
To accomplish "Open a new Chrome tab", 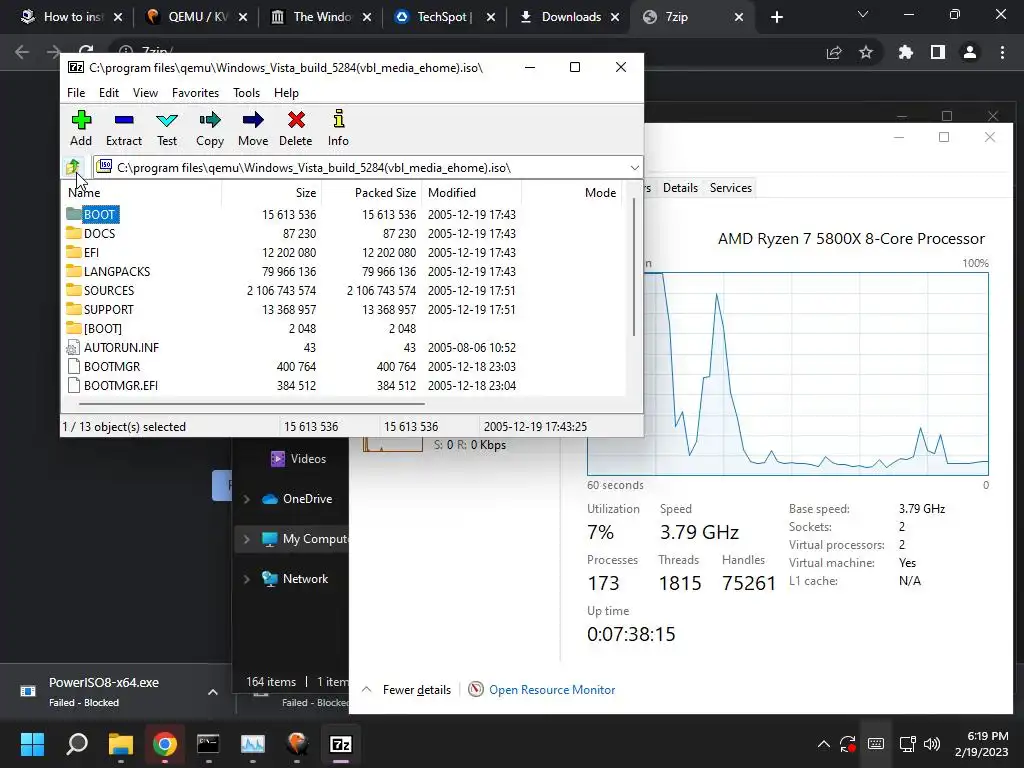I will click(776, 17).
